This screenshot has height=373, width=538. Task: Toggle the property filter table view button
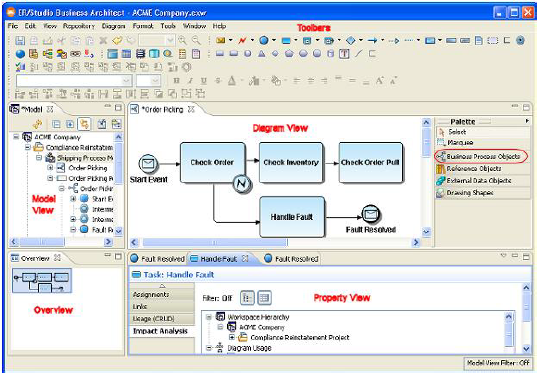tap(264, 298)
